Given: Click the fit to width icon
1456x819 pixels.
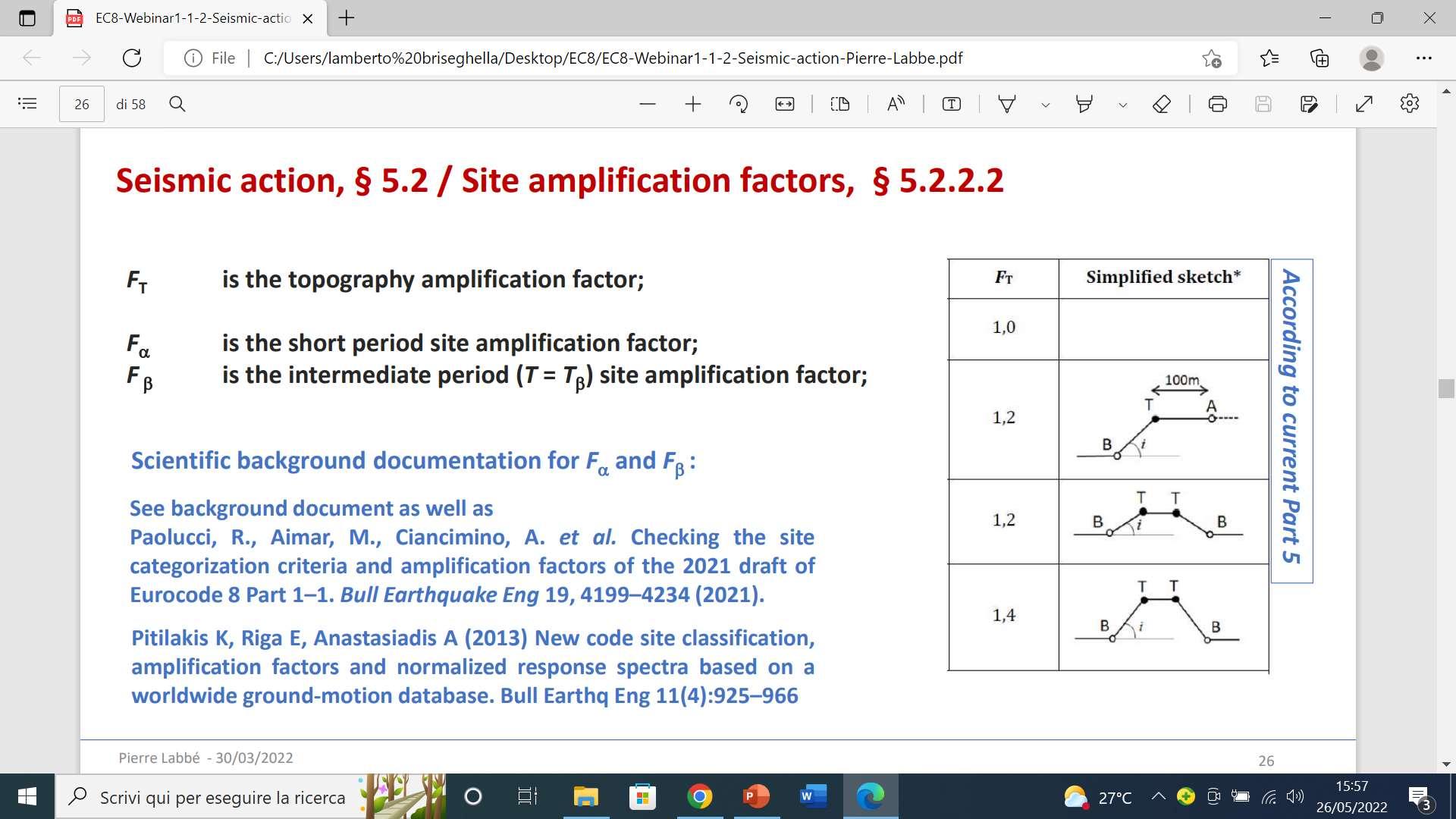Looking at the screenshot, I should [784, 104].
